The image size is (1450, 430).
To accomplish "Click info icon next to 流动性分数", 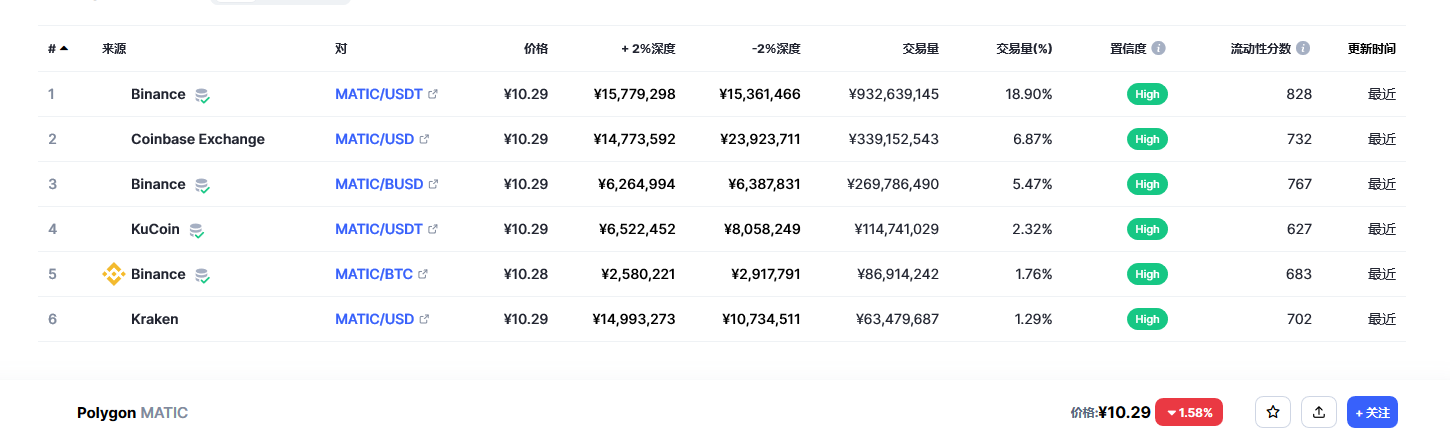I will pyautogui.click(x=1303, y=48).
